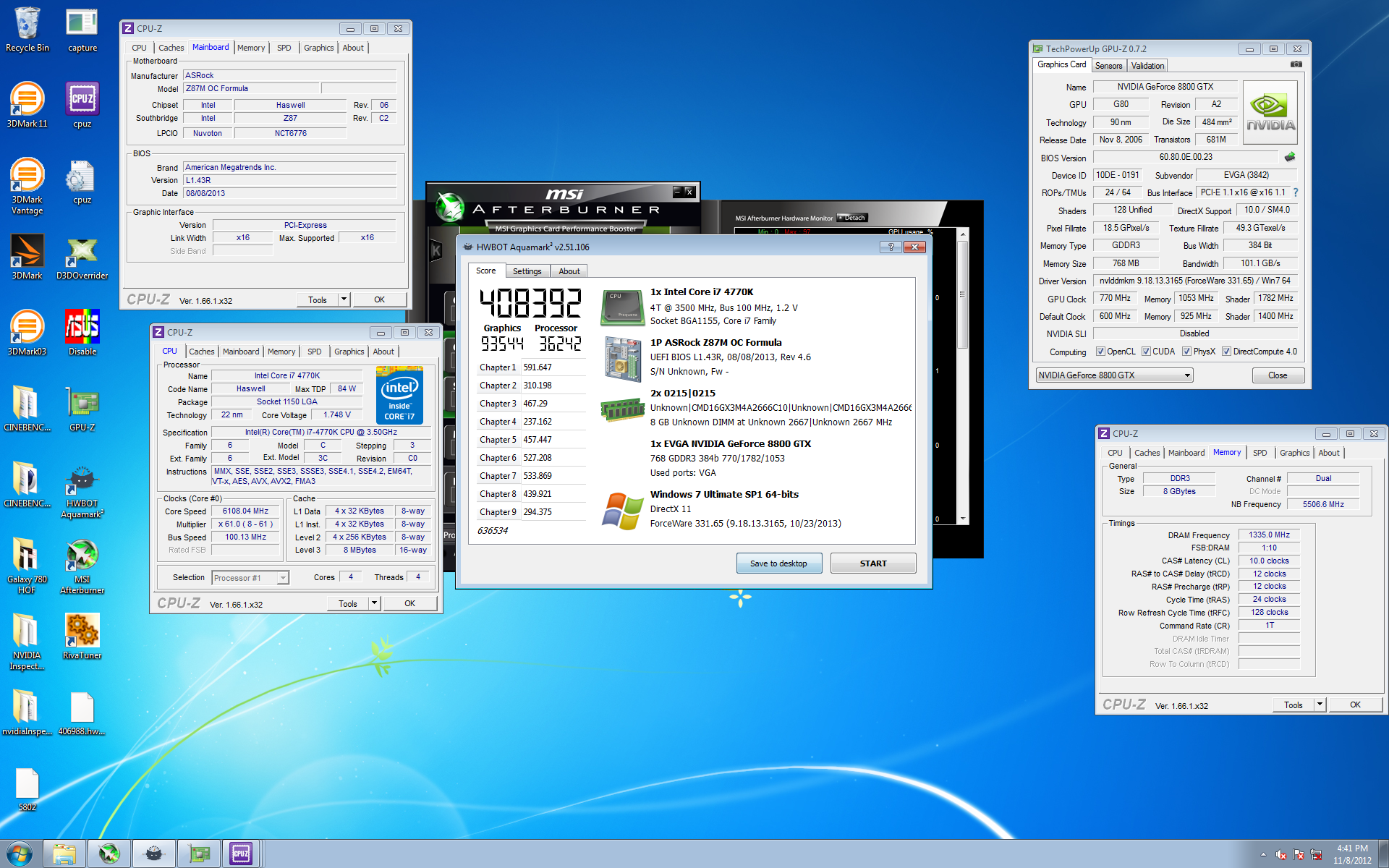Switch to MSI Afterburner in the taskbar
This screenshot has height=868, width=1389.
109,854
